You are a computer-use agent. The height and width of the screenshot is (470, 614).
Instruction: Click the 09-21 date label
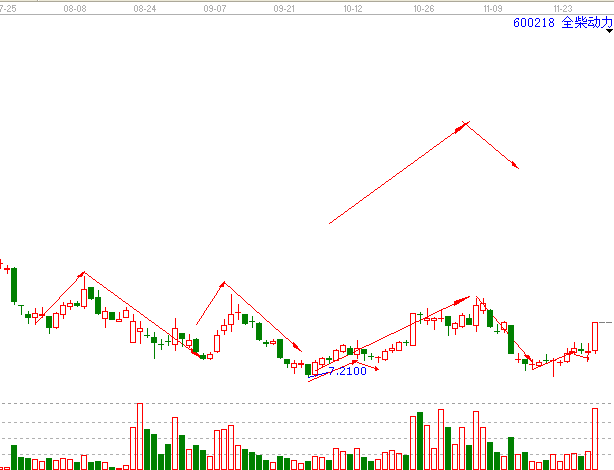[x=284, y=6]
